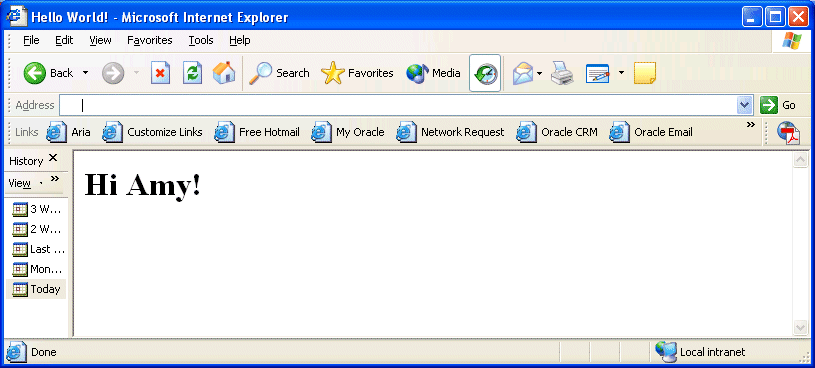Click the "Hi Amy!" heading text
Viewport: 815px width, 368px height.
tap(142, 185)
